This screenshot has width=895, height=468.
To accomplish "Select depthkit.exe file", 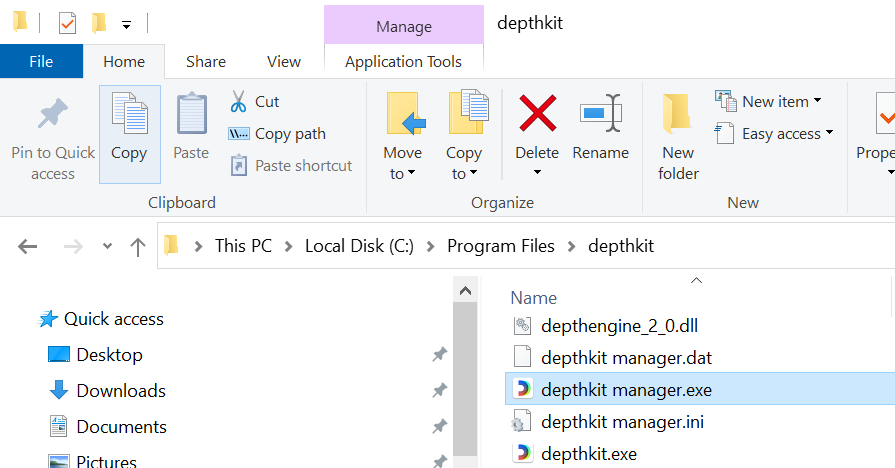I will (x=588, y=453).
